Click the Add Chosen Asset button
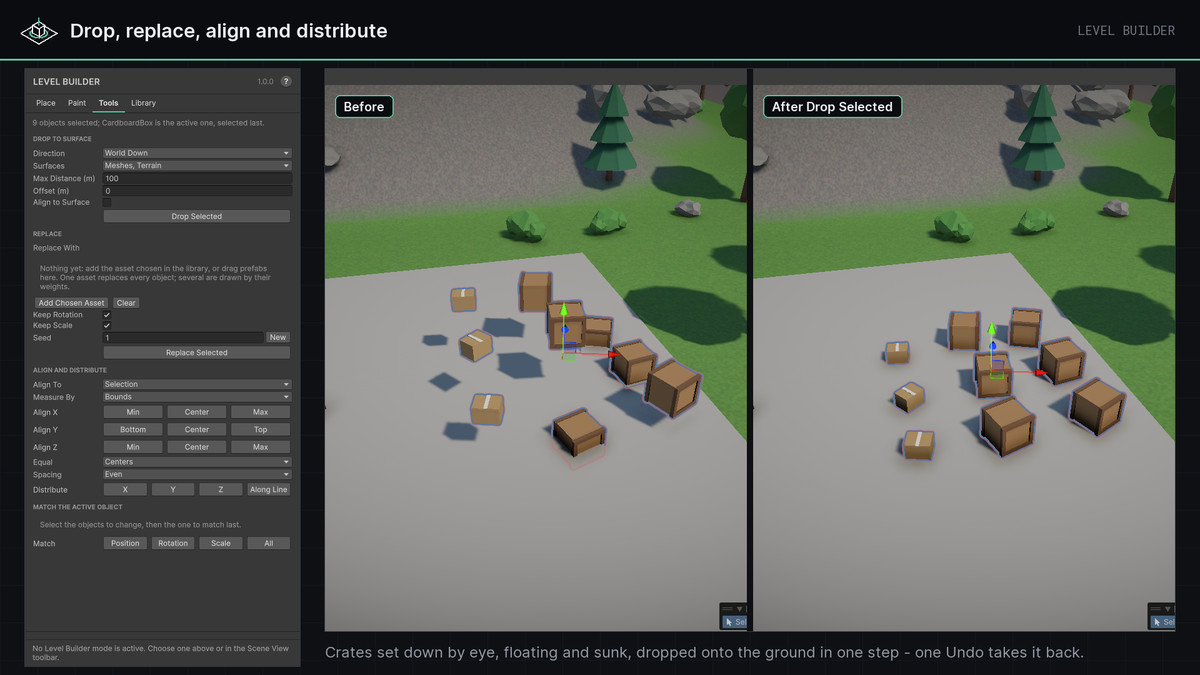The image size is (1200, 675). (x=71, y=303)
